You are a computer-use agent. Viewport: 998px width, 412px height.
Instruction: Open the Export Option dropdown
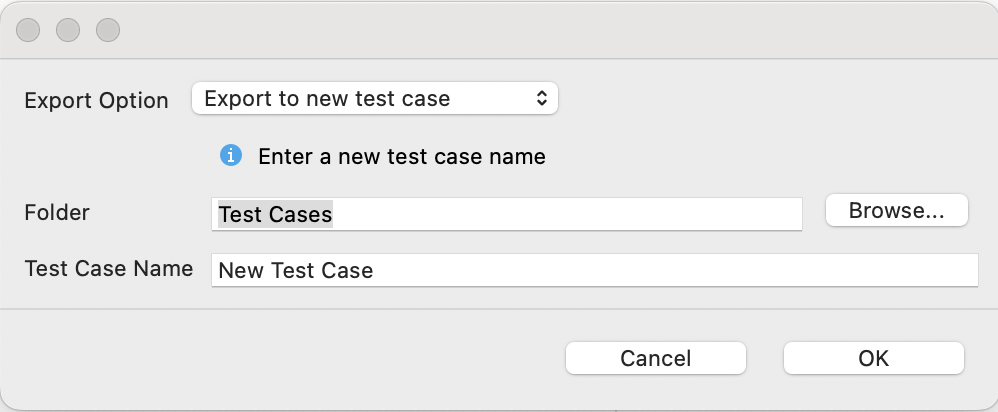click(374, 98)
